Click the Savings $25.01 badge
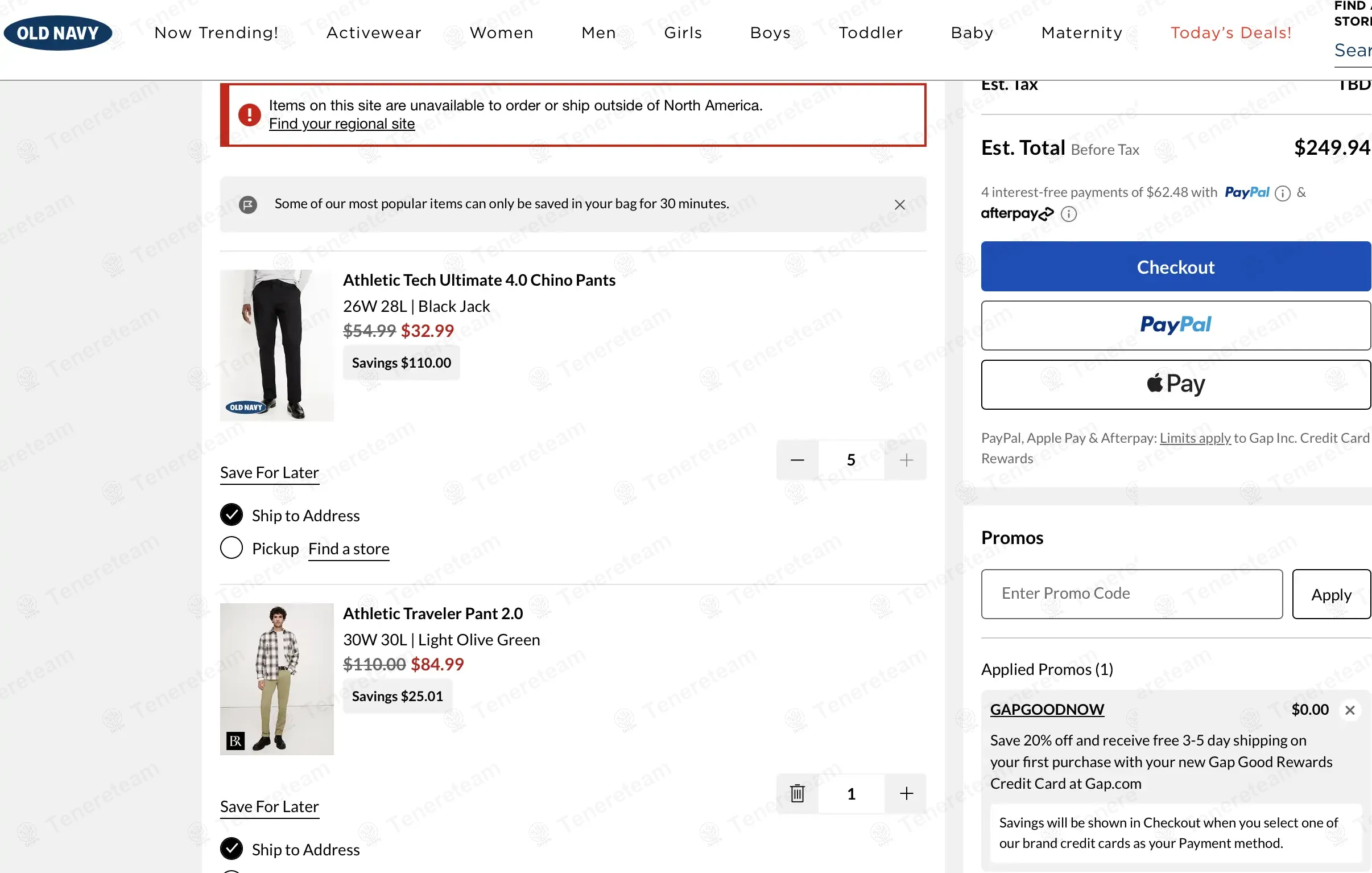Screen dimensions: 1372x873 pos(397,696)
